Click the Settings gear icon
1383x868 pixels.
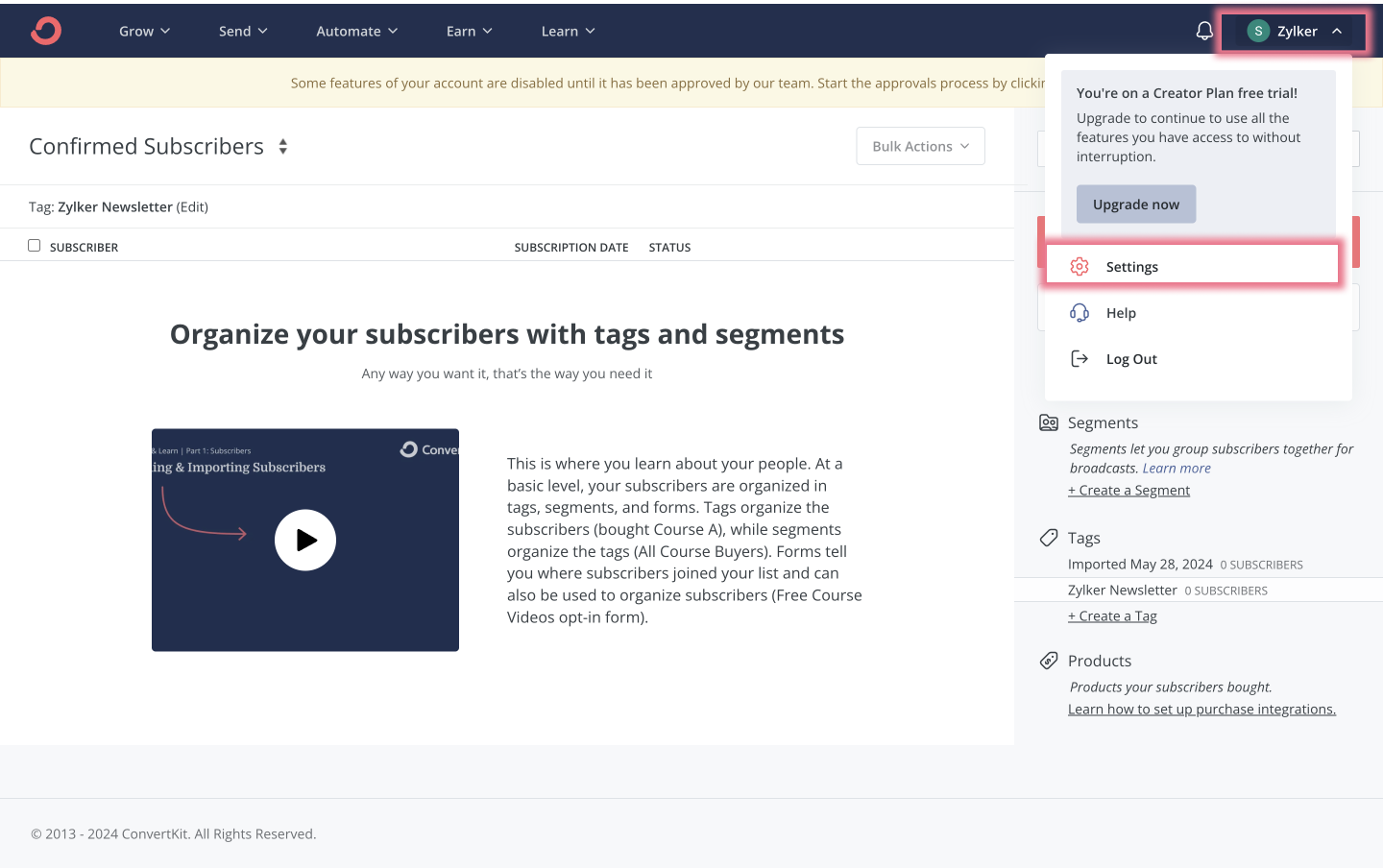pos(1080,267)
